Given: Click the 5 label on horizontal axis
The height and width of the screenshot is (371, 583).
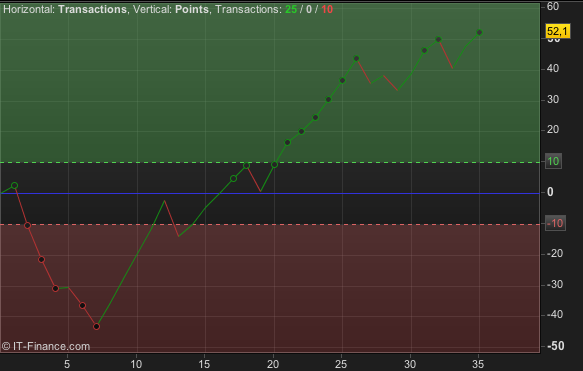Looking at the screenshot, I should [67, 364].
